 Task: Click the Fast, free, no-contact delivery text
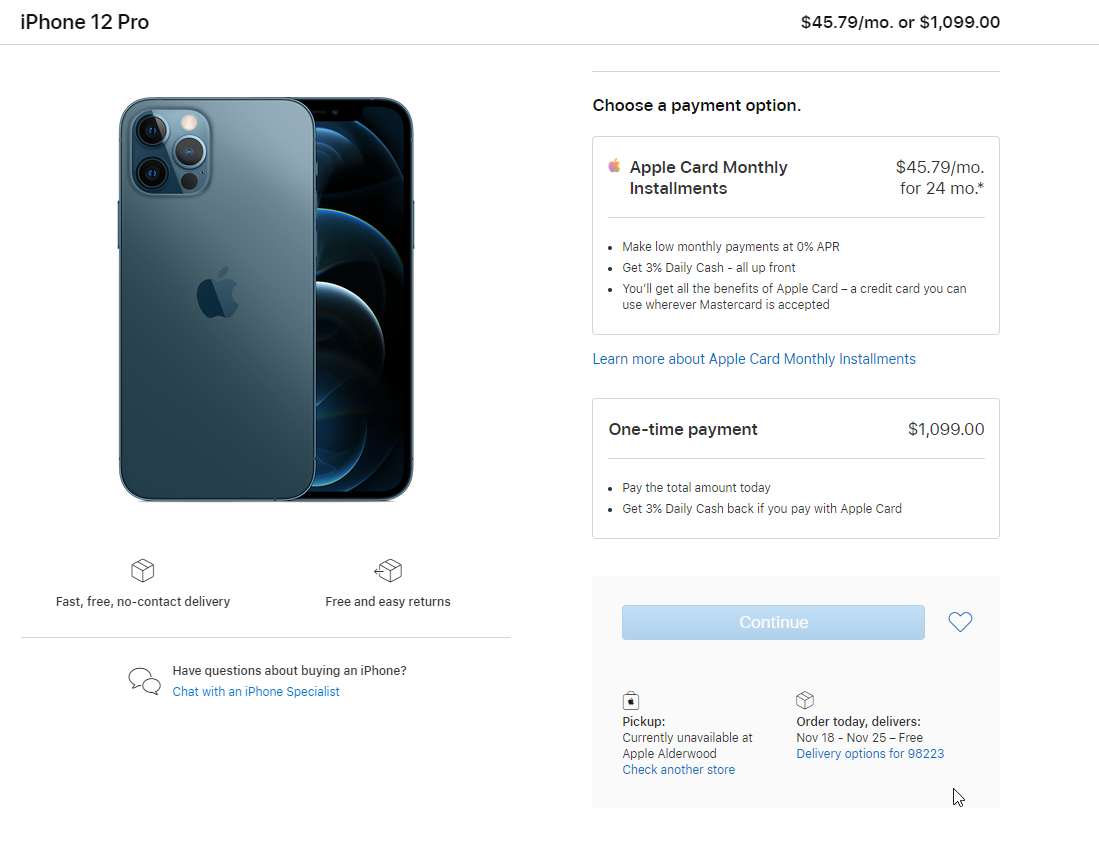(x=143, y=602)
